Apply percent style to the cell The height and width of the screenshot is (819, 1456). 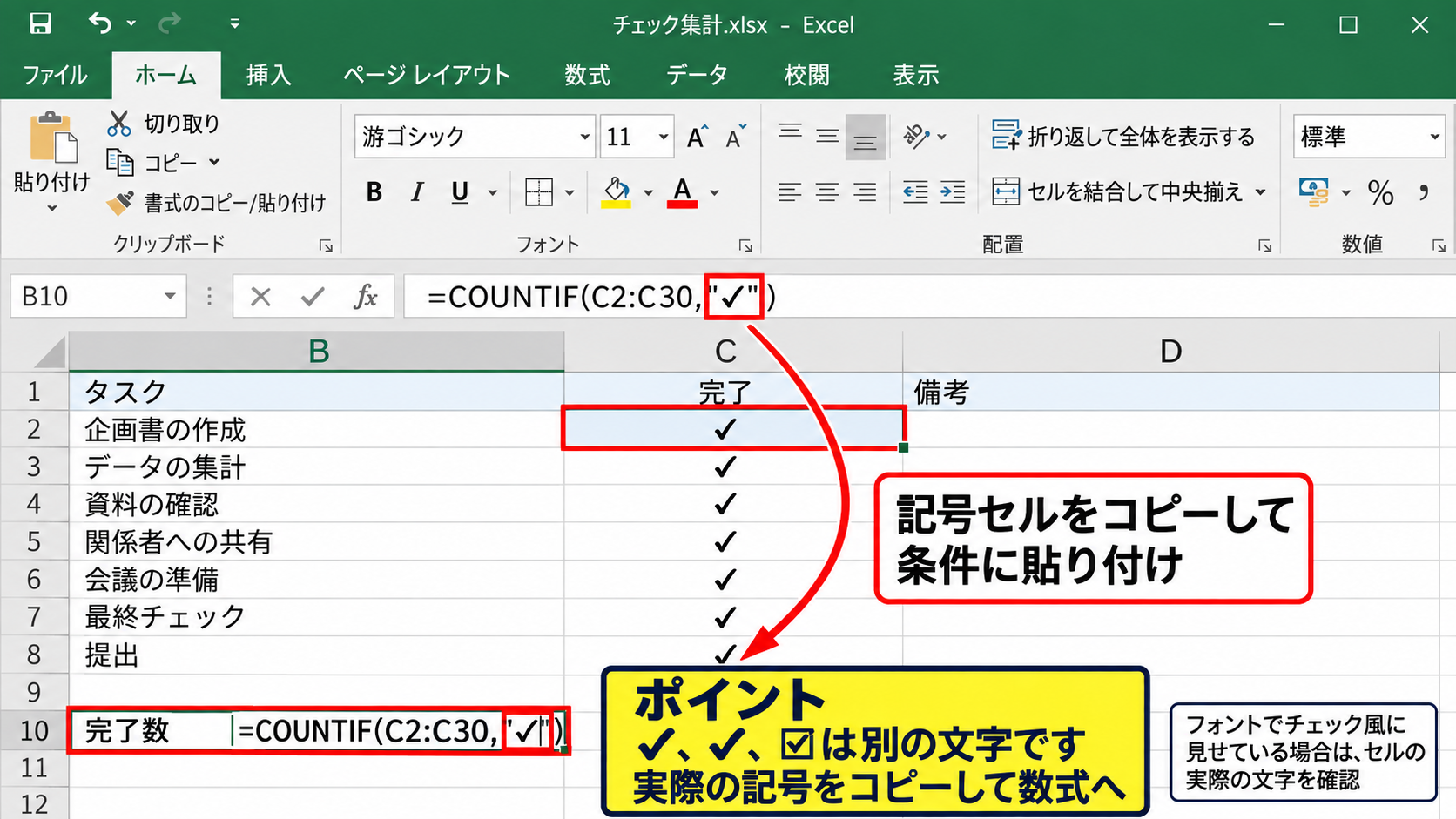(x=1380, y=191)
